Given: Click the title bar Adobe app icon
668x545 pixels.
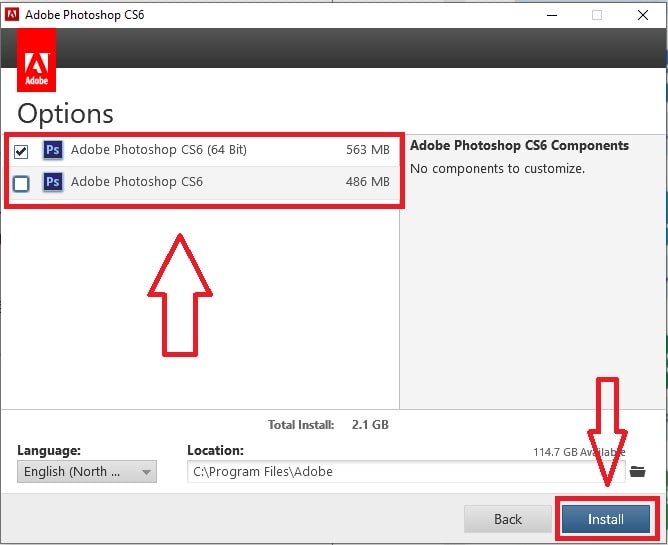Looking at the screenshot, I should coord(12,15).
